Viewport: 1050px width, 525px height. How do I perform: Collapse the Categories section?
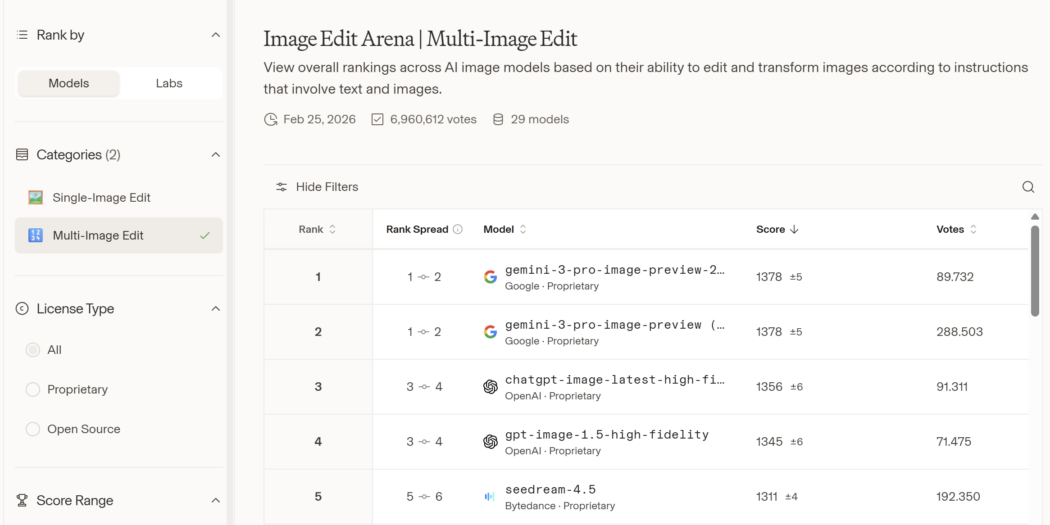[215, 155]
